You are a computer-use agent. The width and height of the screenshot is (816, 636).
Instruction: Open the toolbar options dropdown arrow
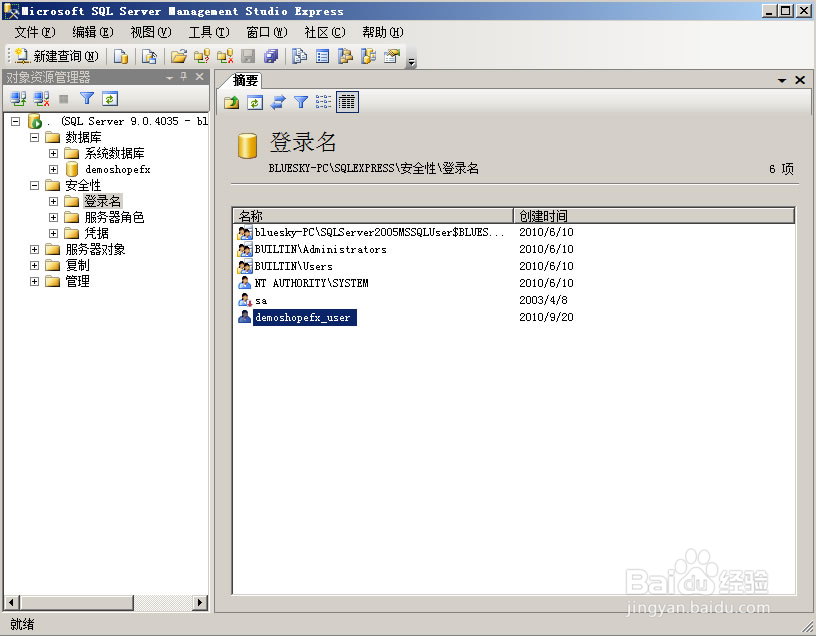(x=412, y=61)
